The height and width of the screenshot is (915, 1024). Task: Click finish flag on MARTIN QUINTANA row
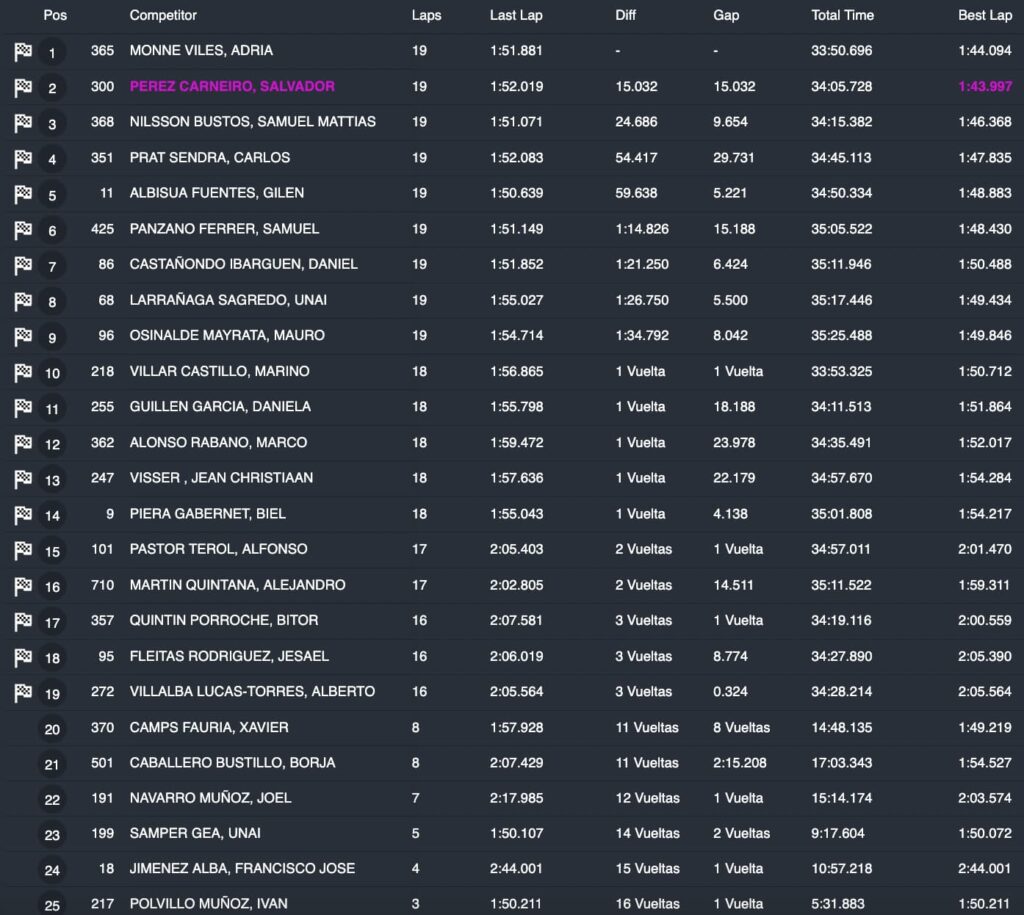click(x=23, y=586)
